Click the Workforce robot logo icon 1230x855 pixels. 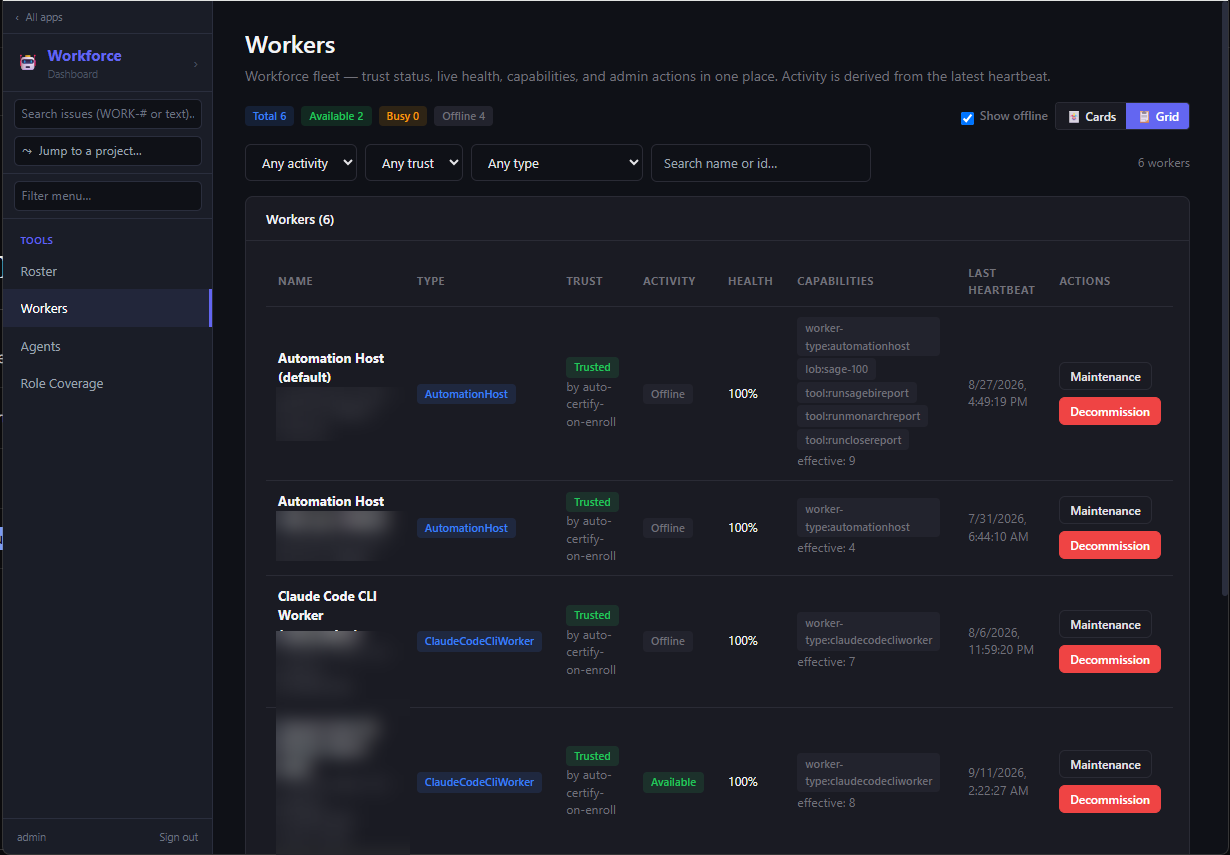point(28,63)
